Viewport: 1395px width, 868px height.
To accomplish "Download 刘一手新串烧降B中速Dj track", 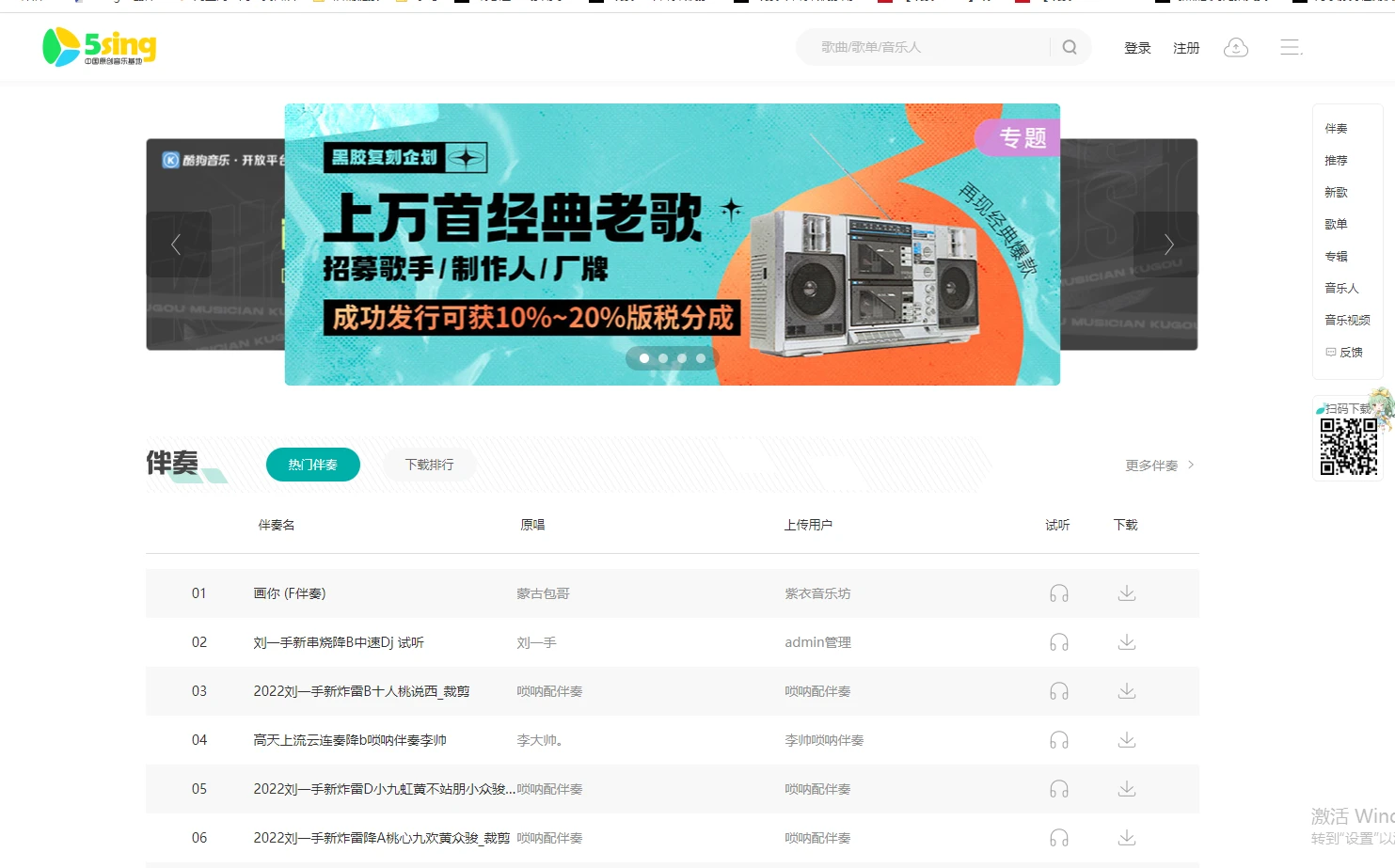I will click(x=1127, y=642).
